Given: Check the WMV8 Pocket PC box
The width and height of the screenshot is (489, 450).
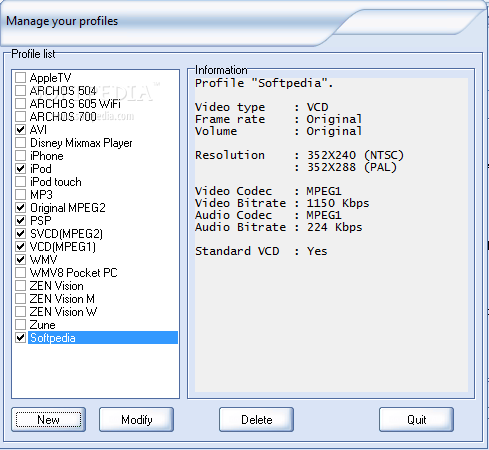Looking at the screenshot, I should coord(21,272).
